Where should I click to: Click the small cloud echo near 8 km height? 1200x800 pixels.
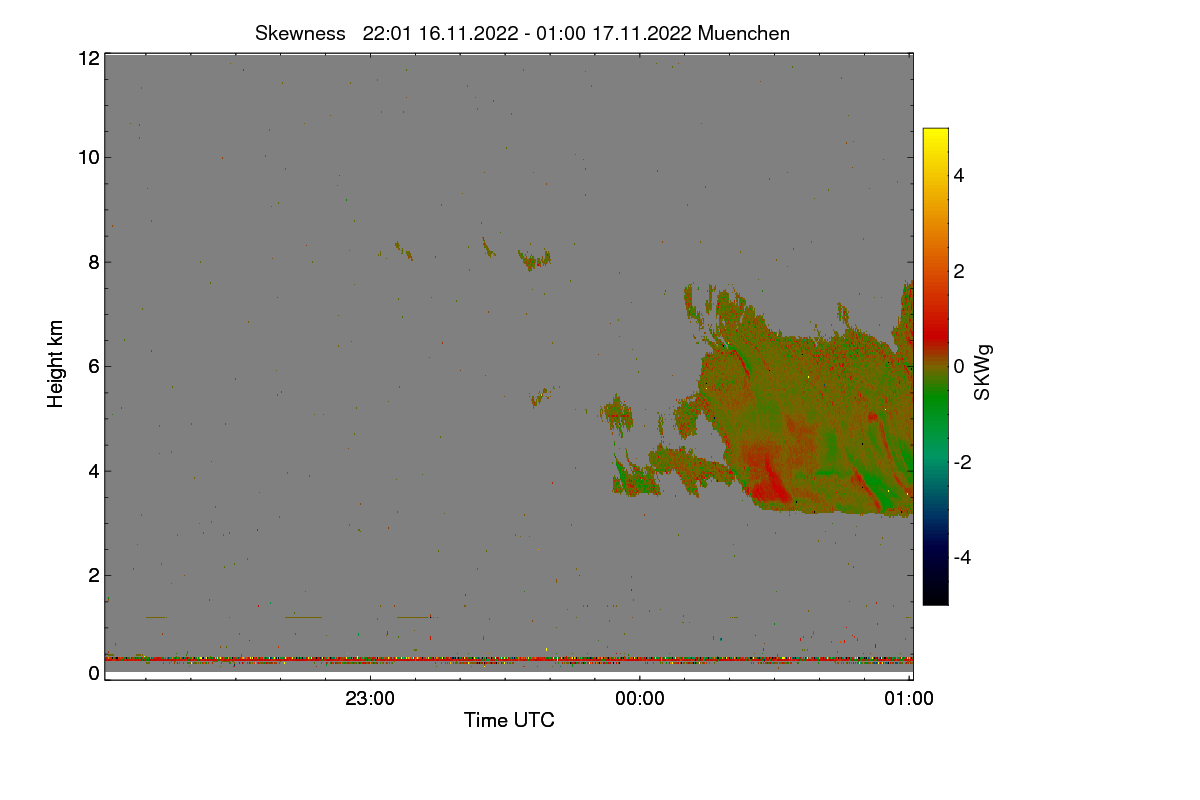click(535, 260)
